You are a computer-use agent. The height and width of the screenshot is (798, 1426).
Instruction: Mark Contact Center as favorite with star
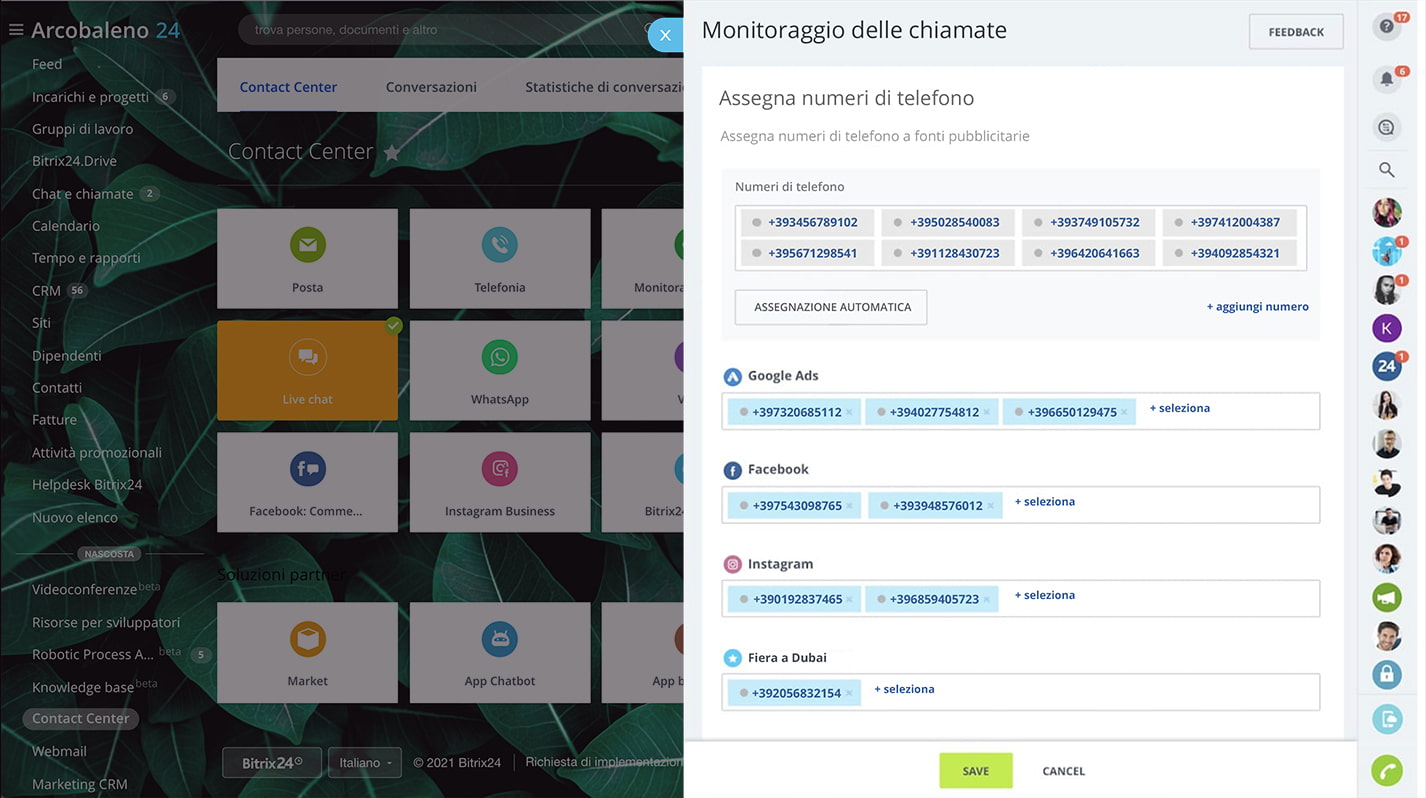392,152
